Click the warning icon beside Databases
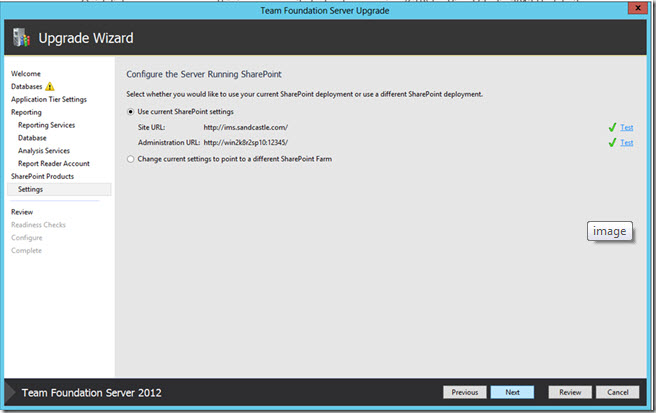 click(x=50, y=87)
